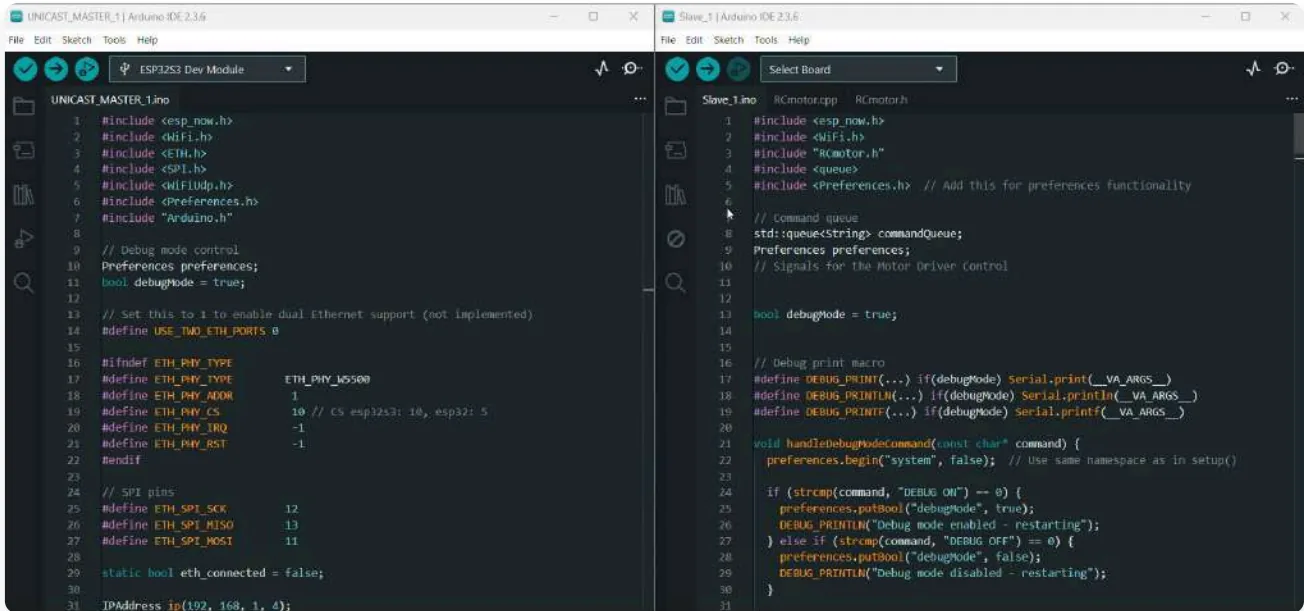Open Library Manager in UNICAST_MASTER_1 sidebar

tap(24, 194)
